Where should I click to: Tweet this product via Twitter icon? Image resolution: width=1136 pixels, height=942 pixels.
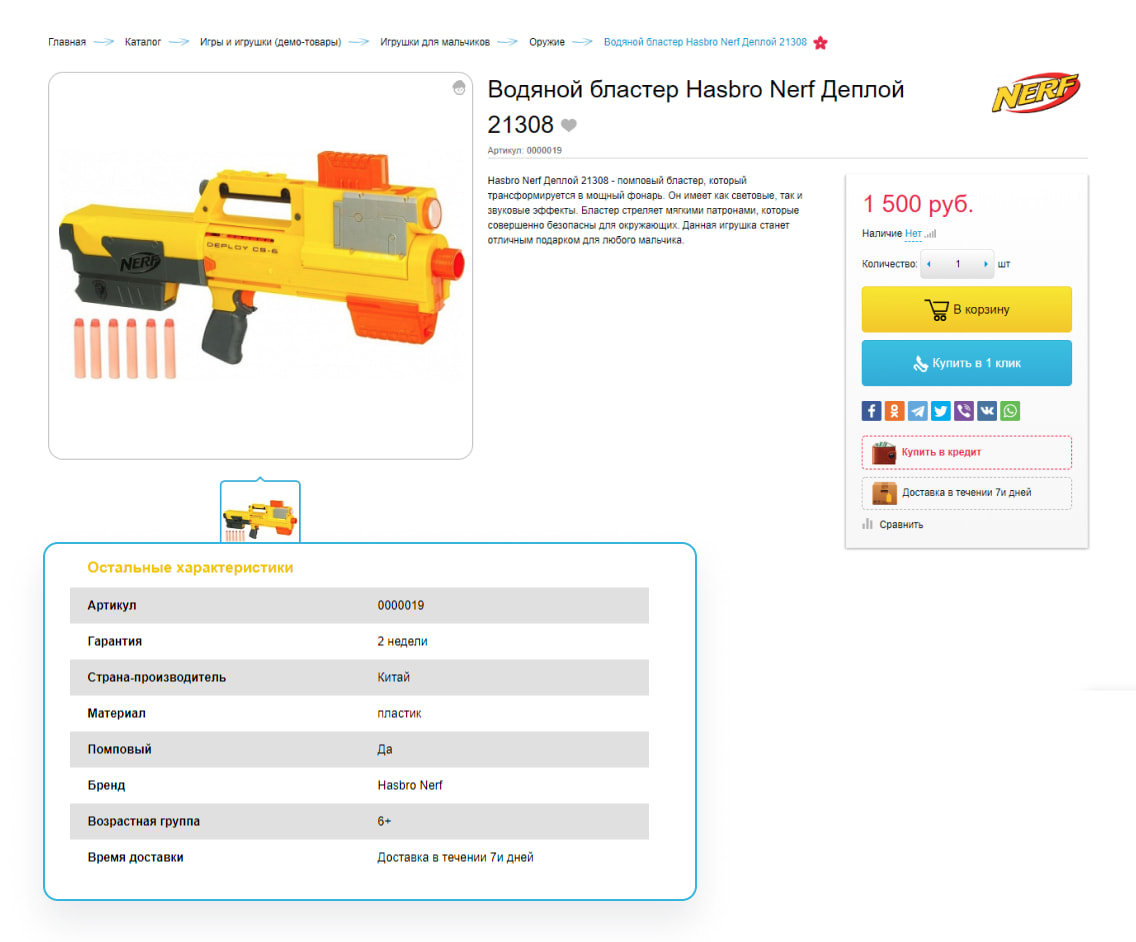pos(940,411)
